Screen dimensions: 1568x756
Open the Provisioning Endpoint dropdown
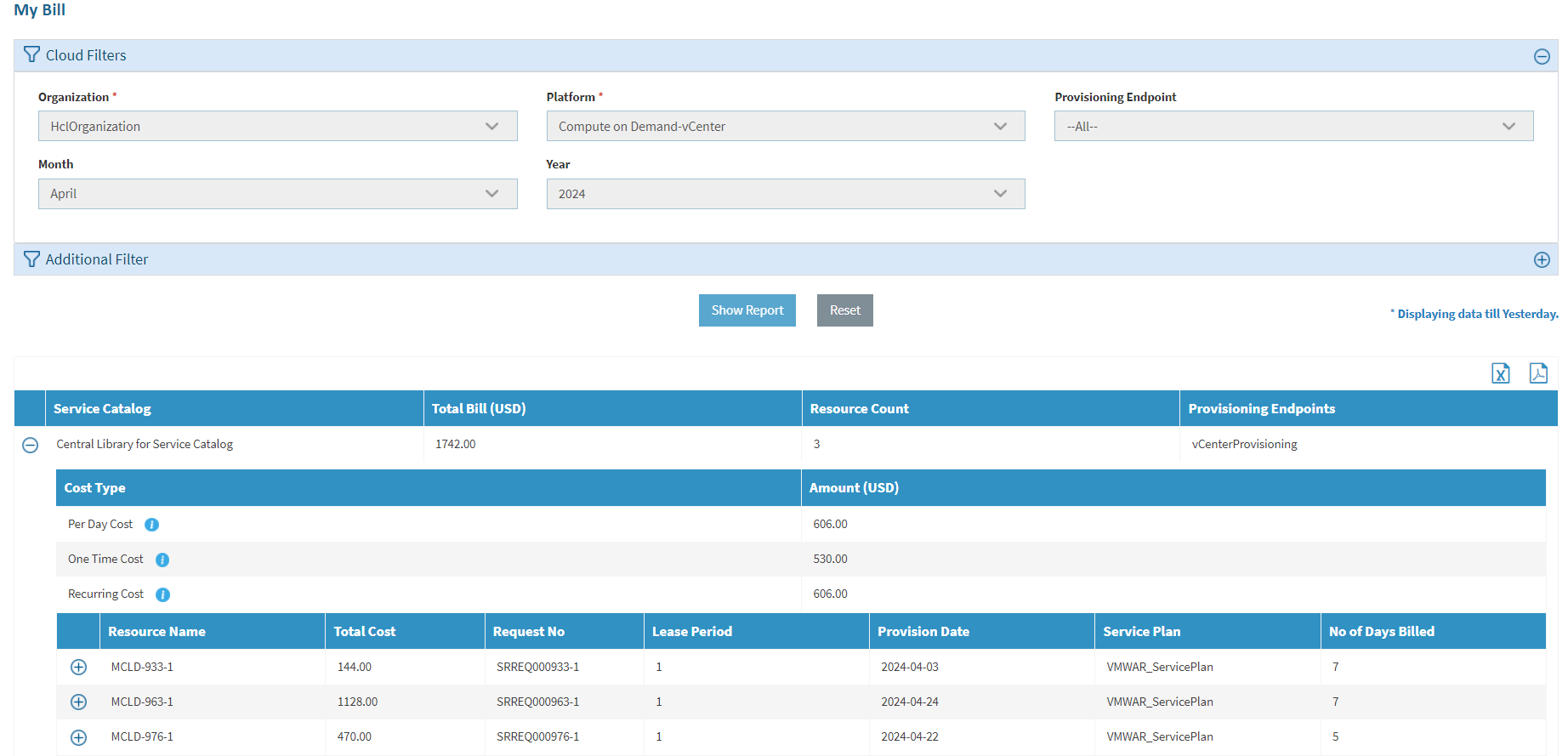tap(1293, 126)
